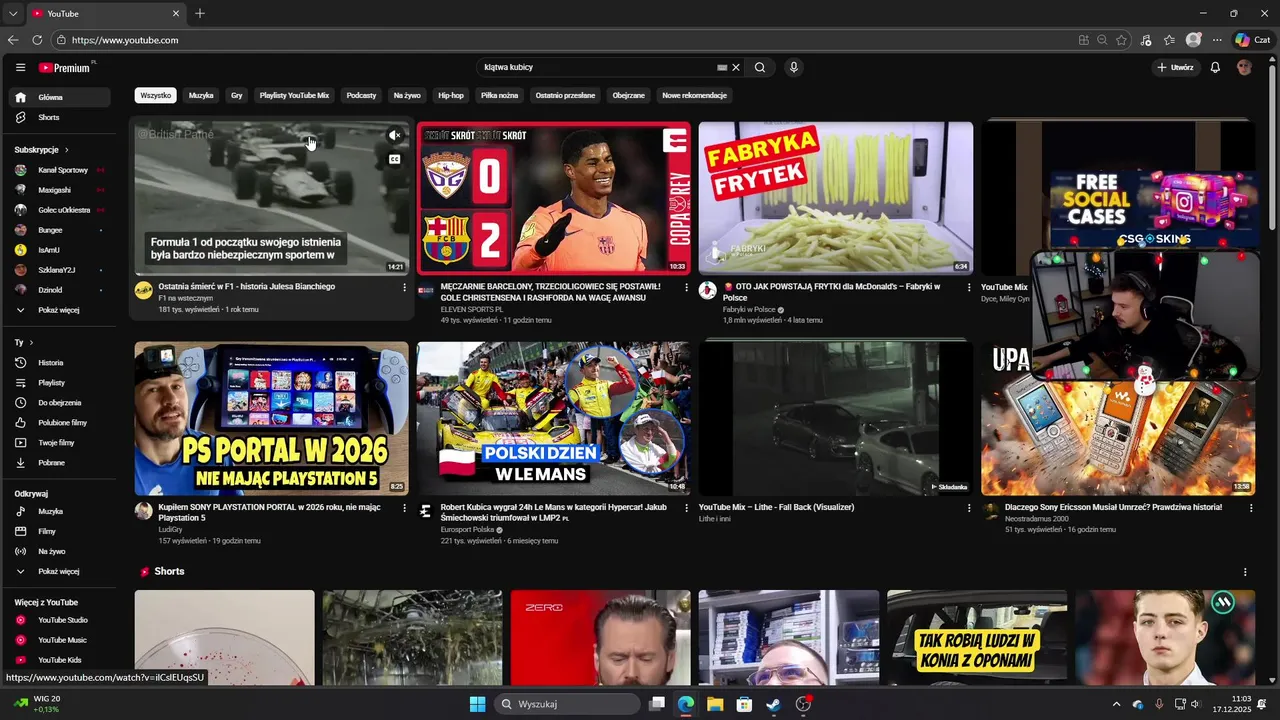Click the YouTube search text field
The image size is (1280, 720).
597,67
